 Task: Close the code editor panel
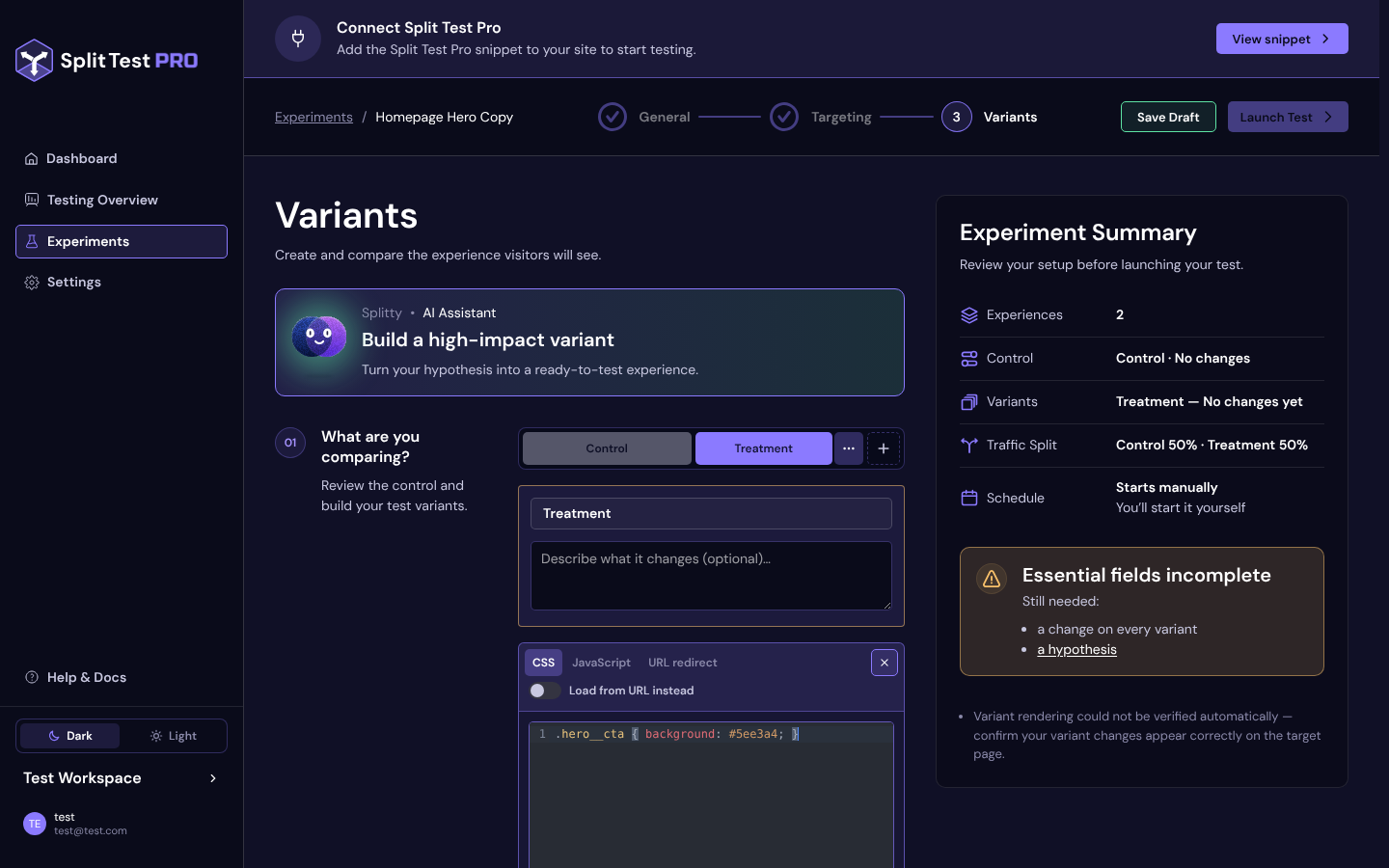pos(885,663)
